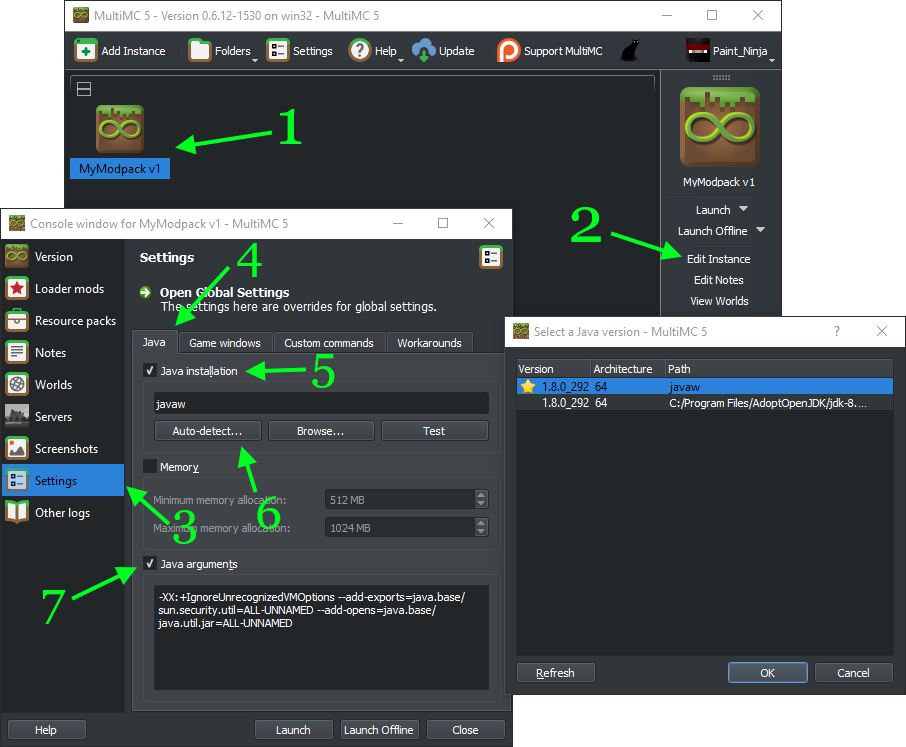Image resolution: width=906 pixels, height=747 pixels.
Task: Expand the Launch dropdown arrow in side panel
Action: (x=744, y=209)
